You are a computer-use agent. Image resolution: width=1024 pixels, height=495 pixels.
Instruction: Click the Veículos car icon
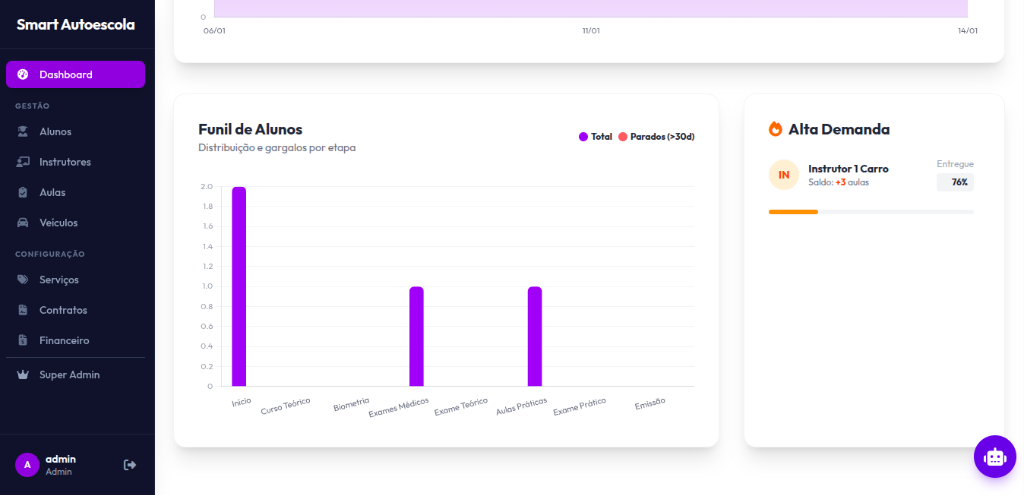(23, 223)
